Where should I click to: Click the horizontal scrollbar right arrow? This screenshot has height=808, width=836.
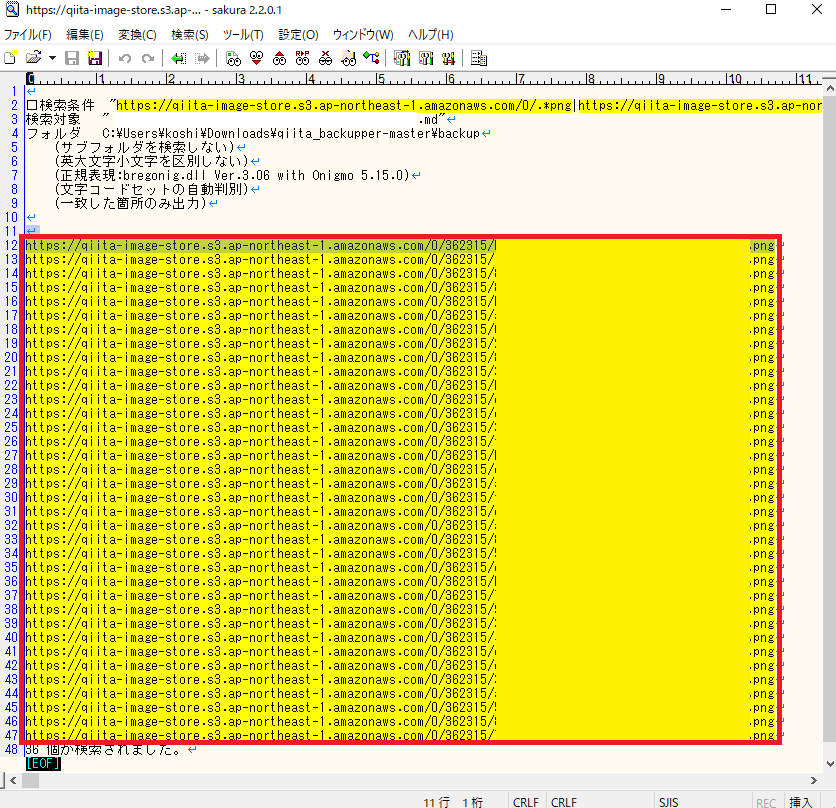pyautogui.click(x=814, y=780)
